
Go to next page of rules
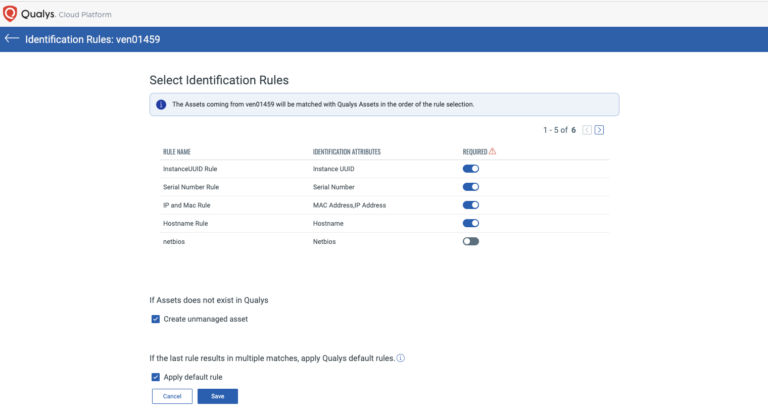pyautogui.click(x=599, y=130)
